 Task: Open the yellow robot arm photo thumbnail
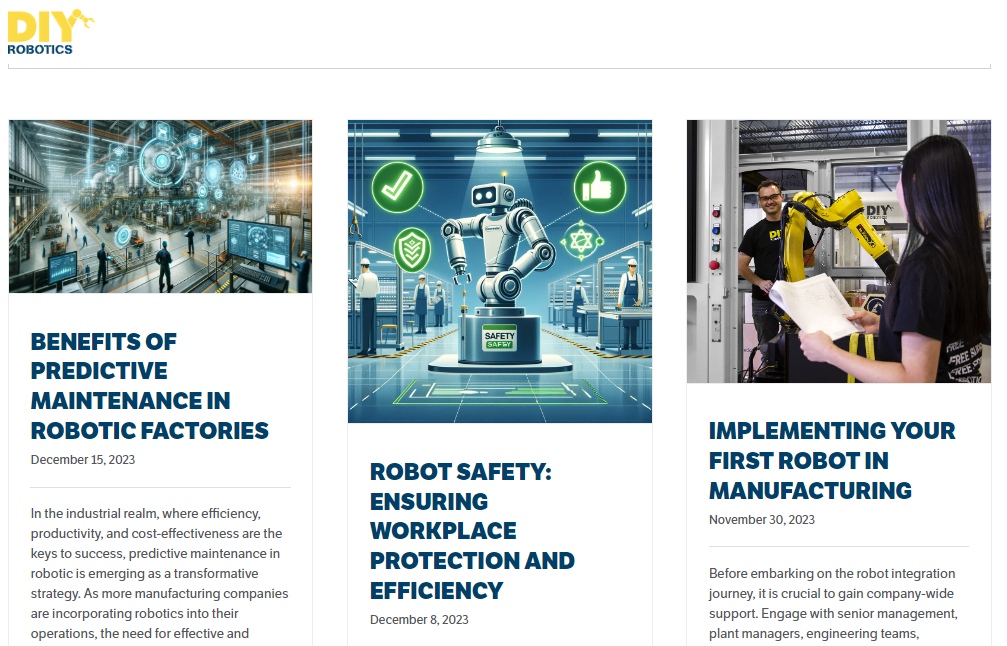tap(838, 251)
